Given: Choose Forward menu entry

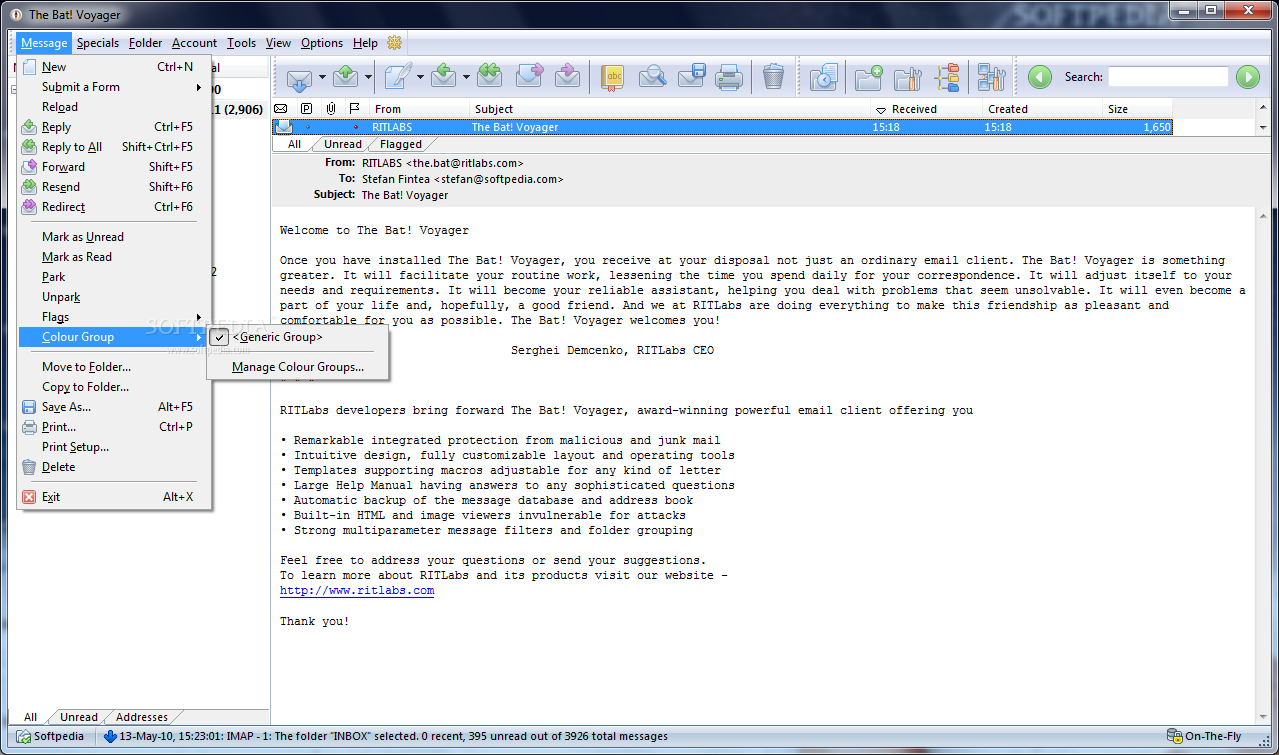Looking at the screenshot, I should [114, 167].
